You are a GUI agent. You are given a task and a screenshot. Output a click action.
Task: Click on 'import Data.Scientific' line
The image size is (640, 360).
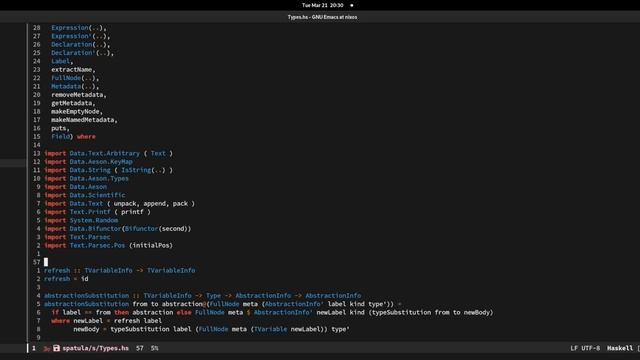pos(84,195)
